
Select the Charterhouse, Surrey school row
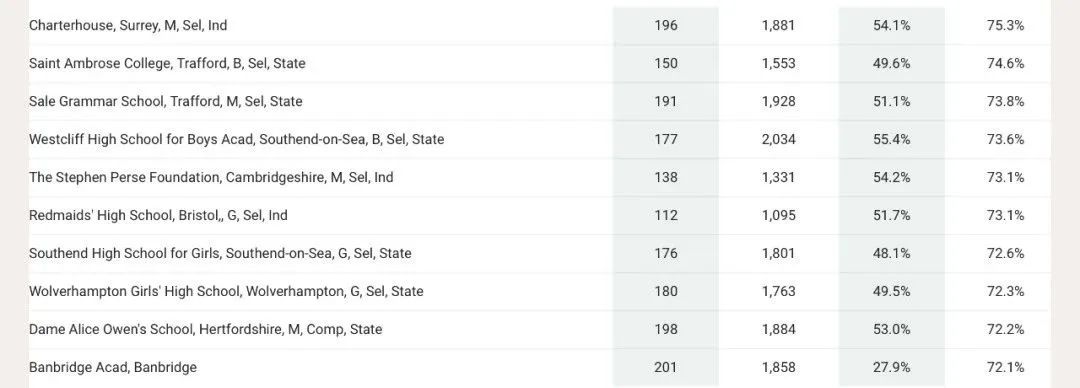pos(540,25)
